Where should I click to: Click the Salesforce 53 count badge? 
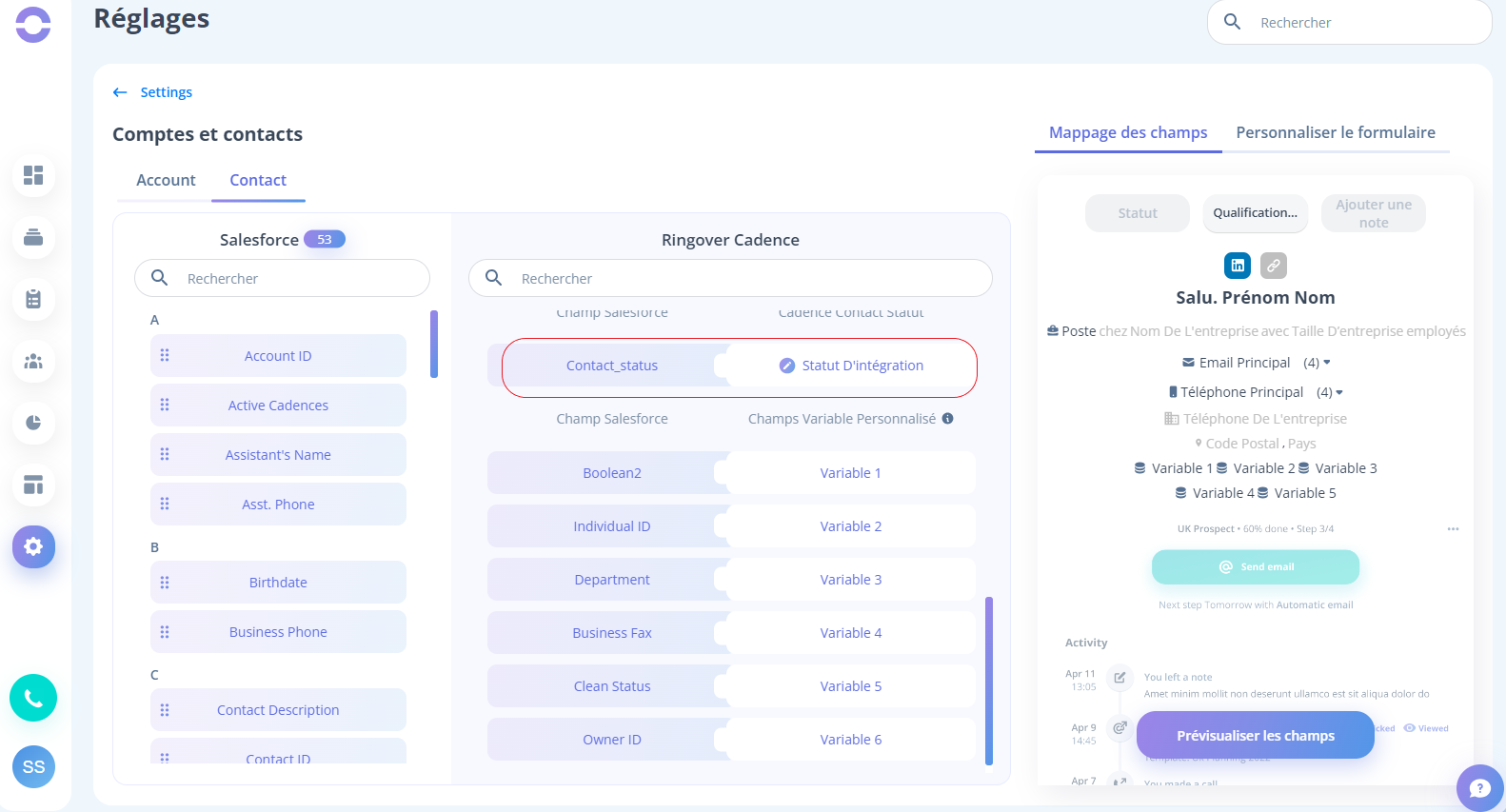[x=325, y=239]
